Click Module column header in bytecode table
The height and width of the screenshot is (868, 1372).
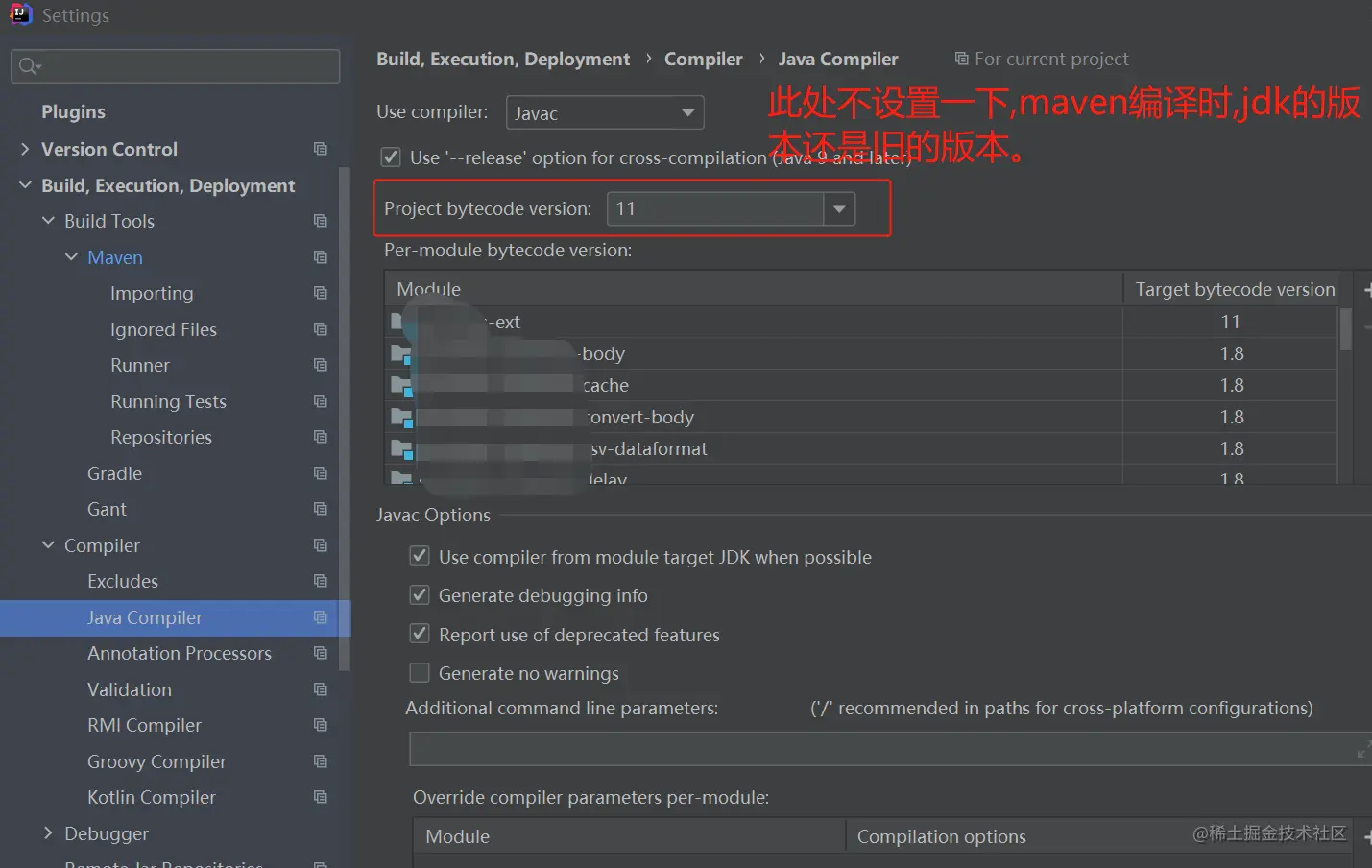point(754,289)
